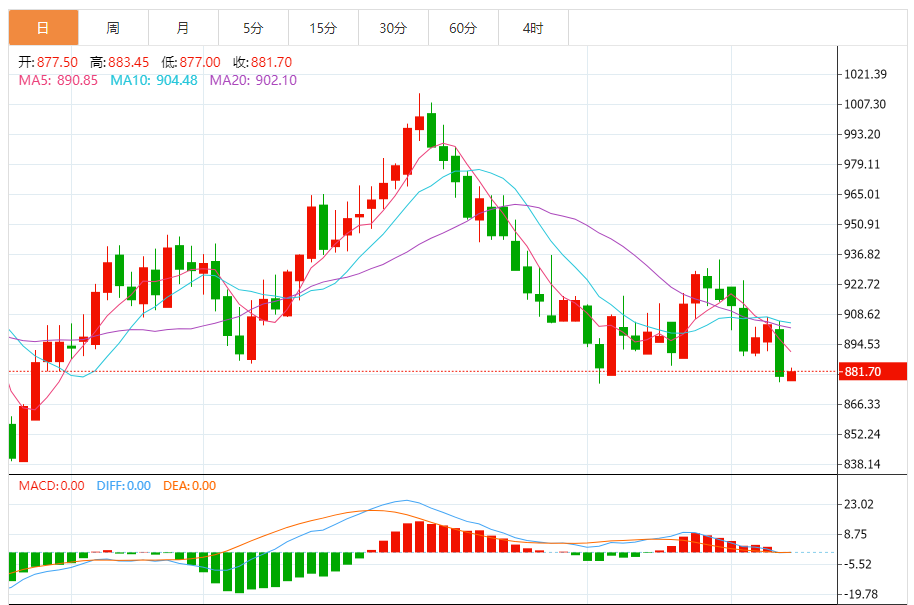Click the high price value 883.45
Viewport: 914px width, 605px height.
[x=128, y=62]
